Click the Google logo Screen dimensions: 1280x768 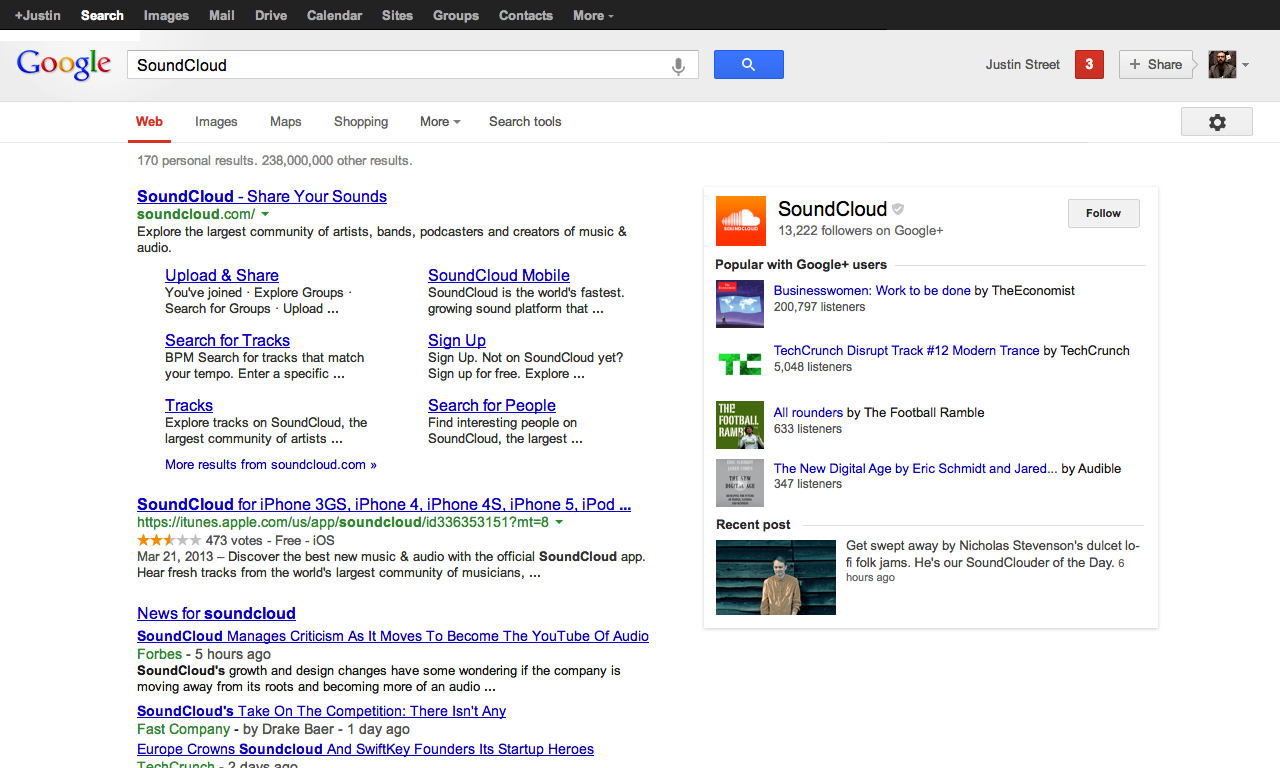(64, 65)
